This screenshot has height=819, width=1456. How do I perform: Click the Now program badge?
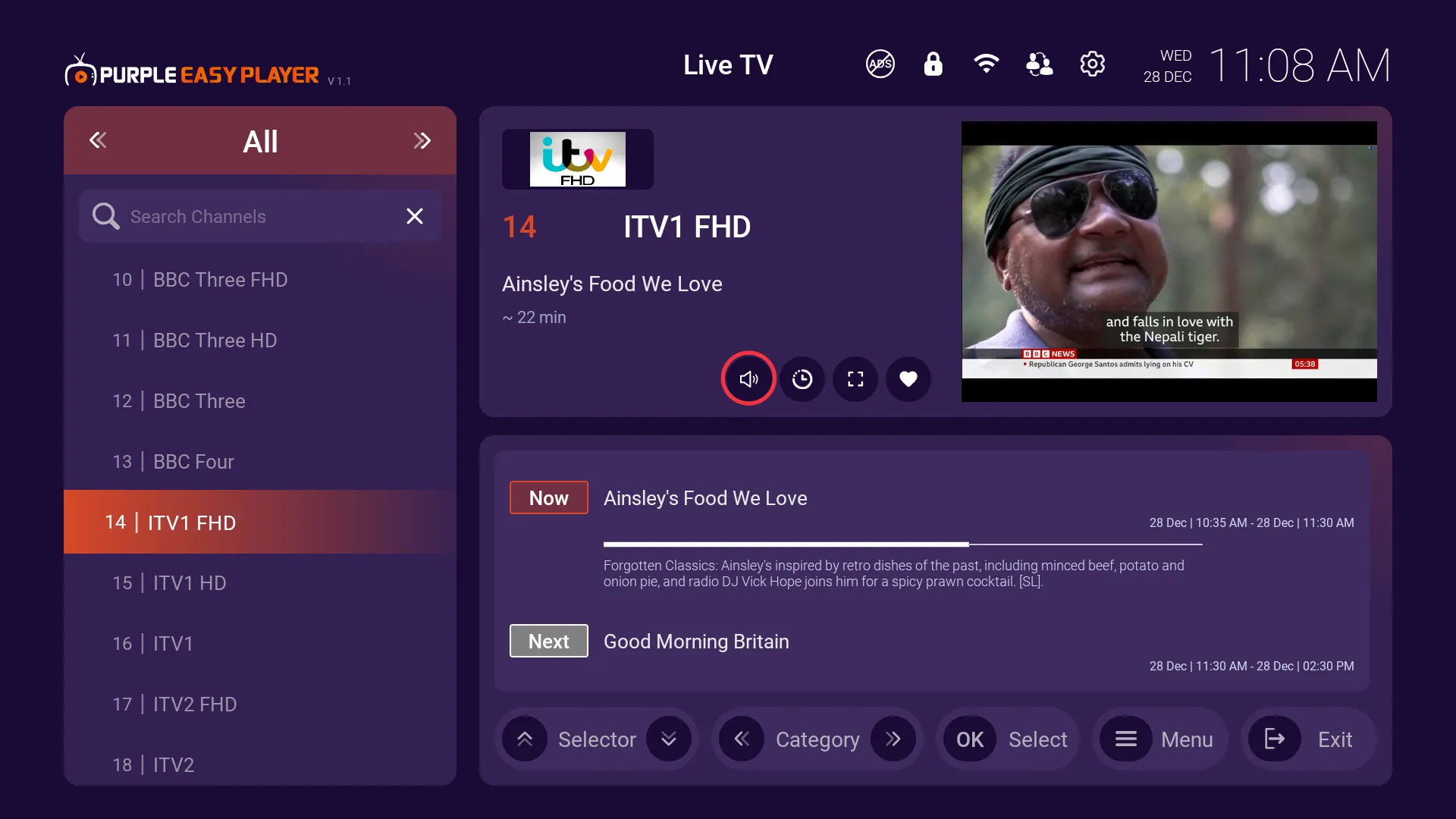coord(549,497)
